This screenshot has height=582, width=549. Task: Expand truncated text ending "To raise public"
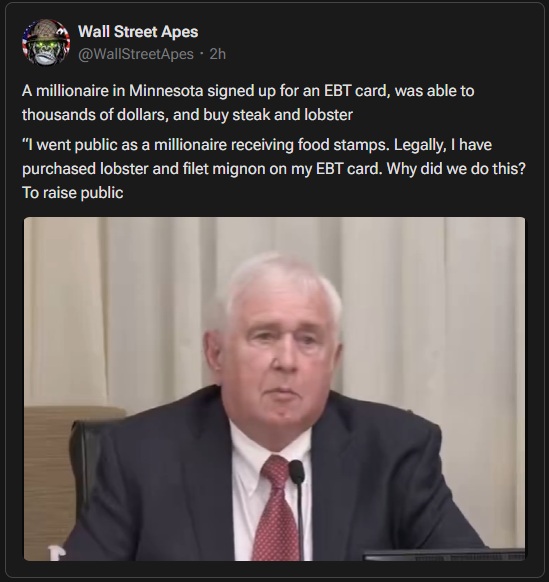(73, 193)
